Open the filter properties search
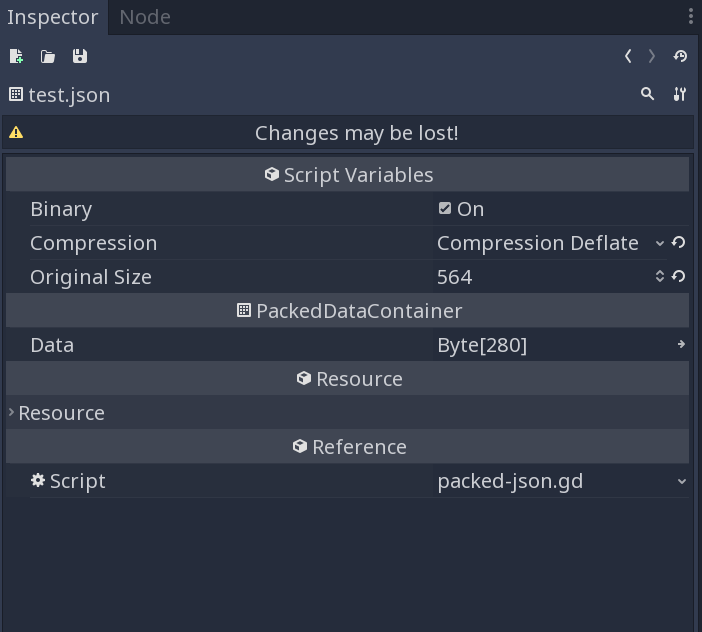702x632 pixels. (x=648, y=94)
